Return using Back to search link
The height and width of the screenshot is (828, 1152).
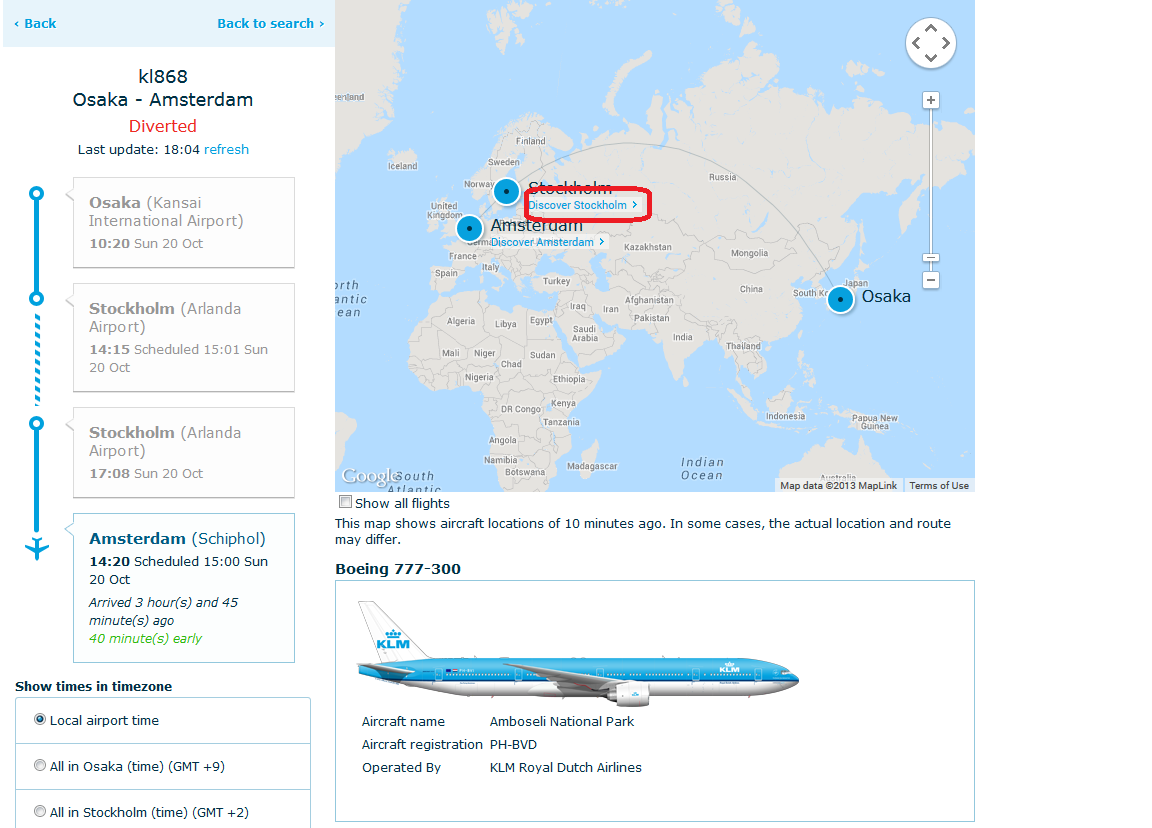point(270,23)
